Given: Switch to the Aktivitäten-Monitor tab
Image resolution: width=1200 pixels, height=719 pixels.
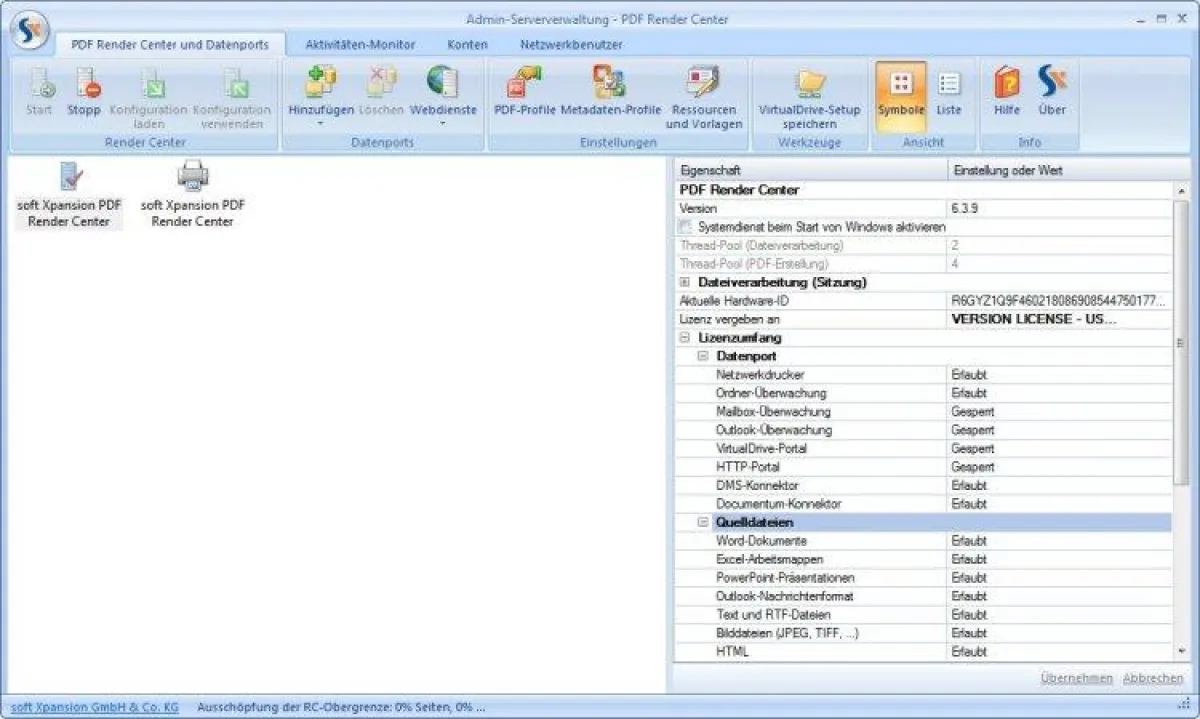Looking at the screenshot, I should [x=360, y=44].
